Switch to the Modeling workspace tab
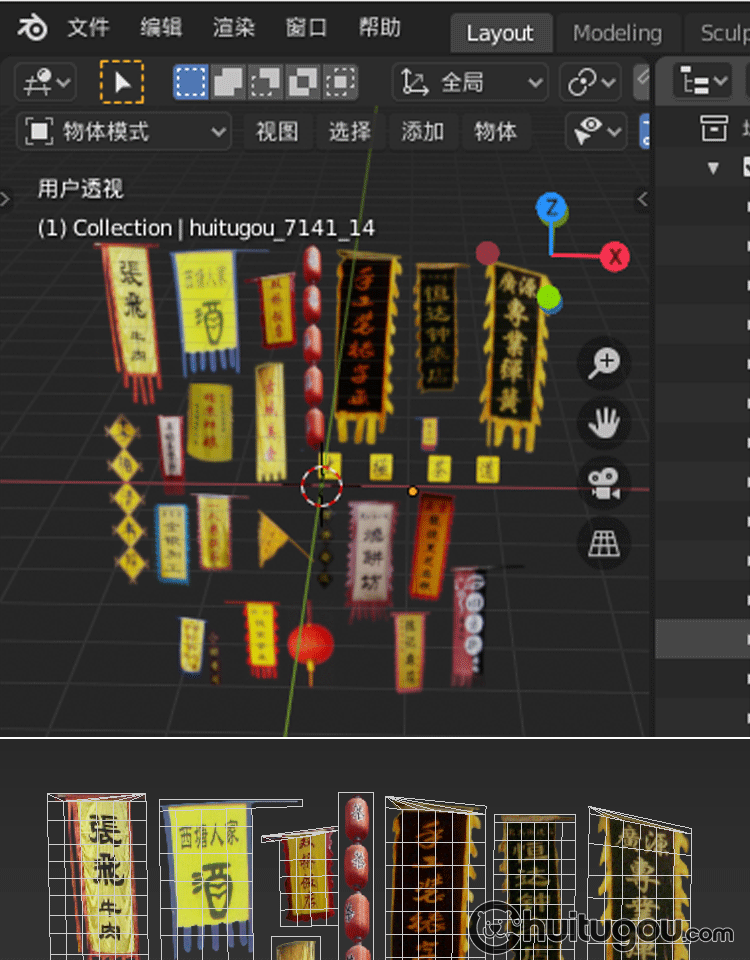This screenshot has height=960, width=750. (617, 33)
